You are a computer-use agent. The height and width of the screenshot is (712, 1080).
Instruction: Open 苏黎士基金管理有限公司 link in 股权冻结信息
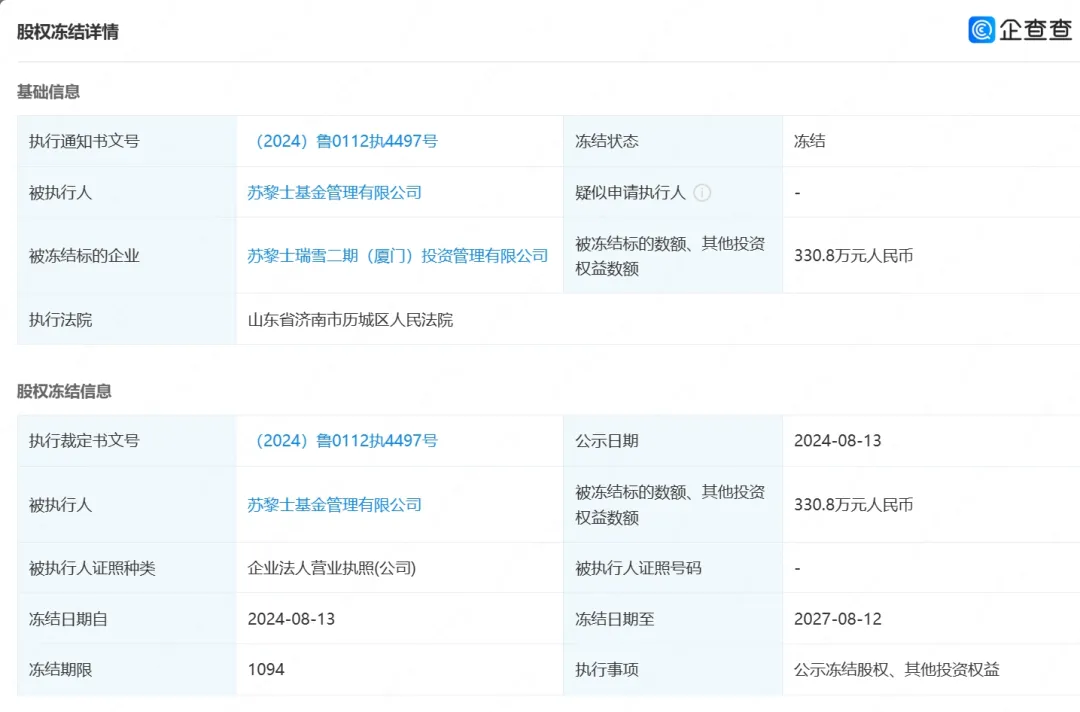(x=335, y=505)
